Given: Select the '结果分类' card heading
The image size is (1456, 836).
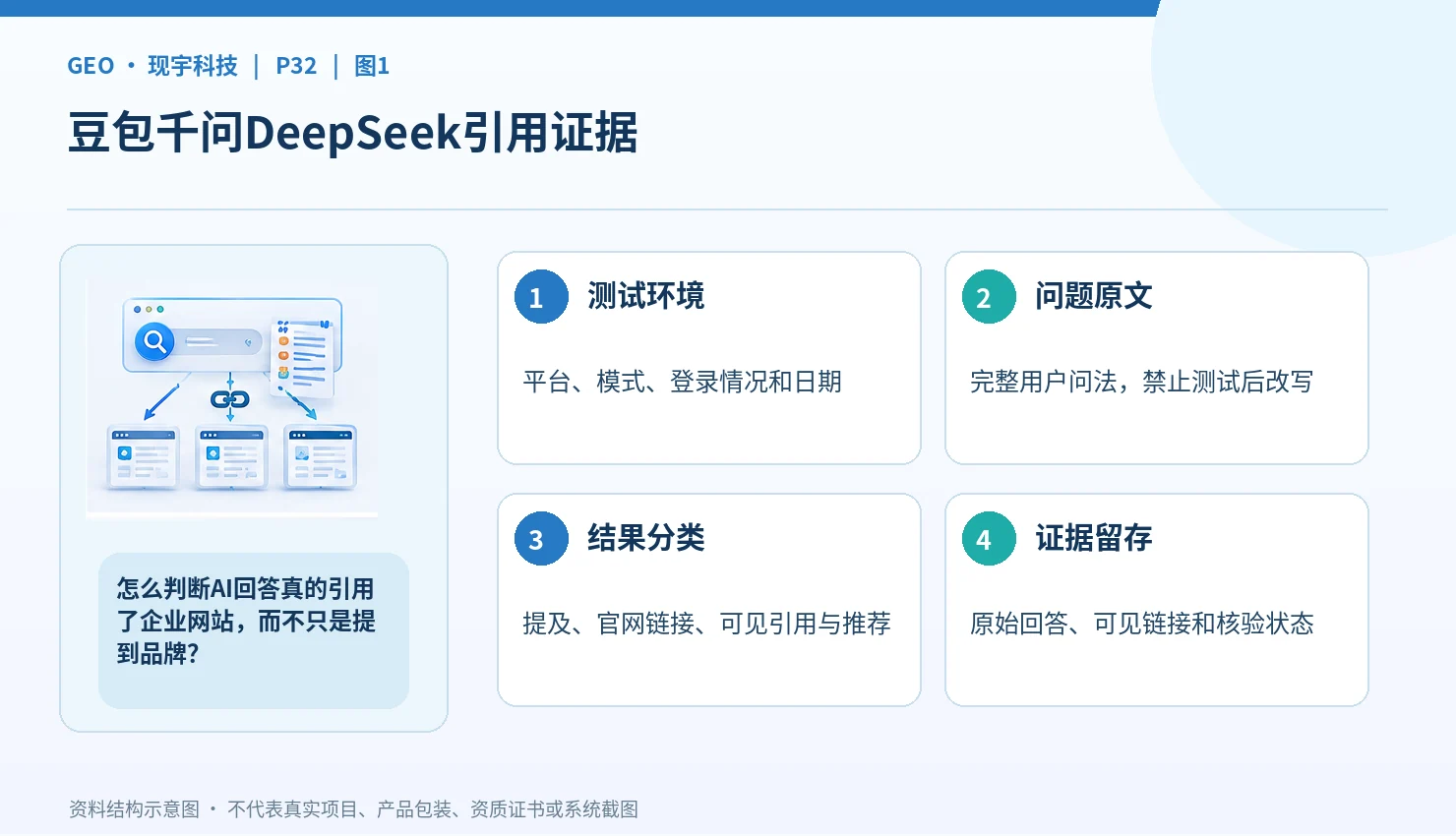Looking at the screenshot, I should pyautogui.click(x=646, y=538).
